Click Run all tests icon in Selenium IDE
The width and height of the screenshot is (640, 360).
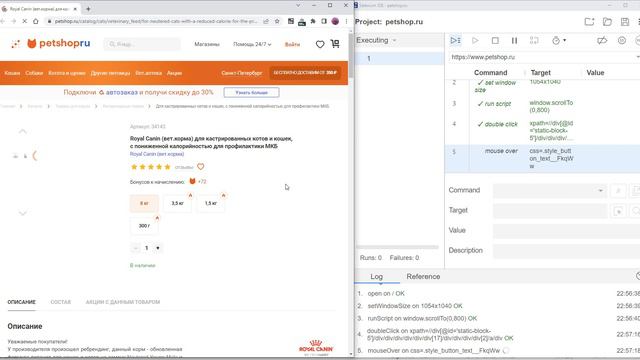click(x=455, y=40)
